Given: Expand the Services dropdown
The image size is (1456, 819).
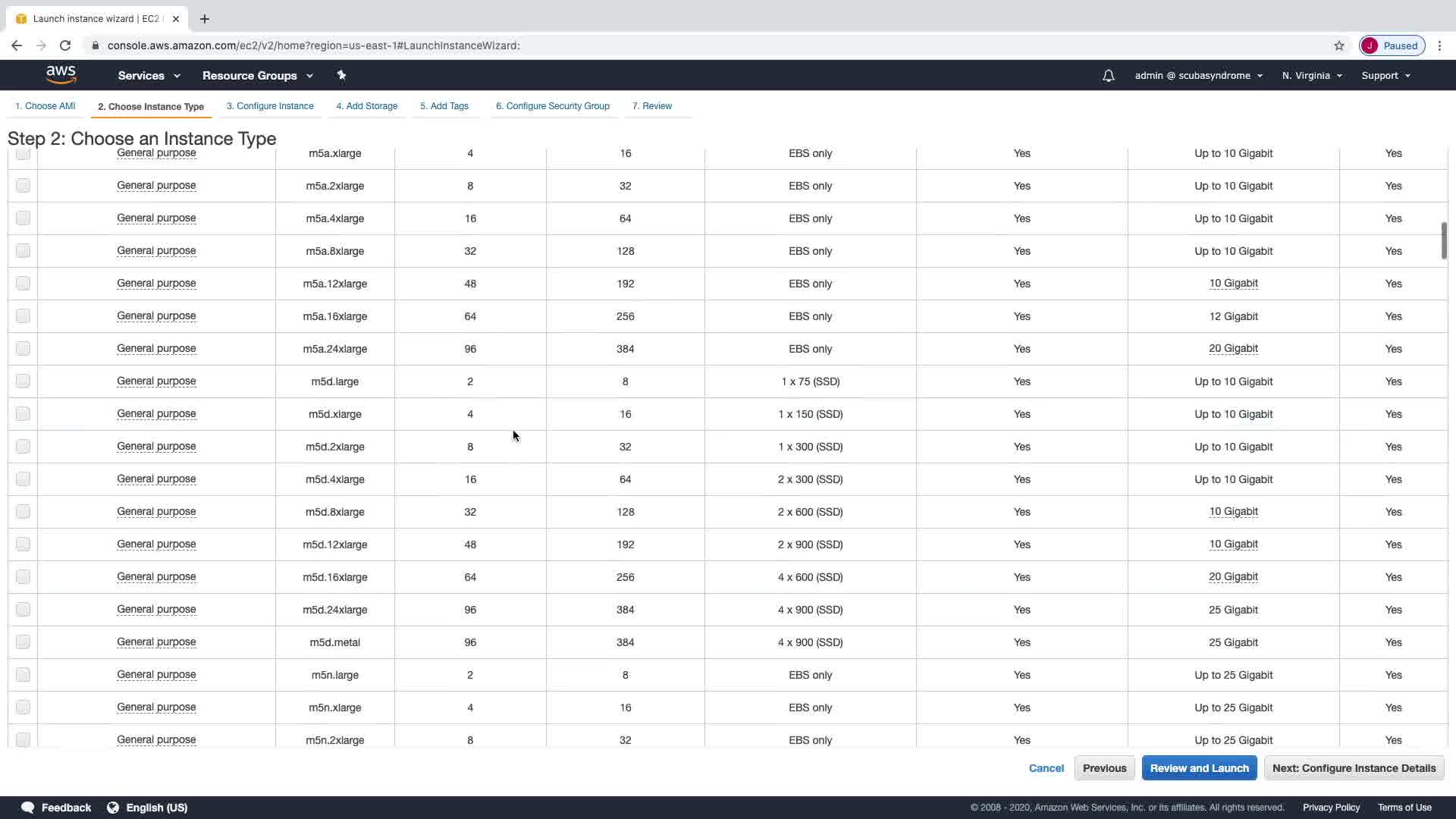Looking at the screenshot, I should point(149,76).
